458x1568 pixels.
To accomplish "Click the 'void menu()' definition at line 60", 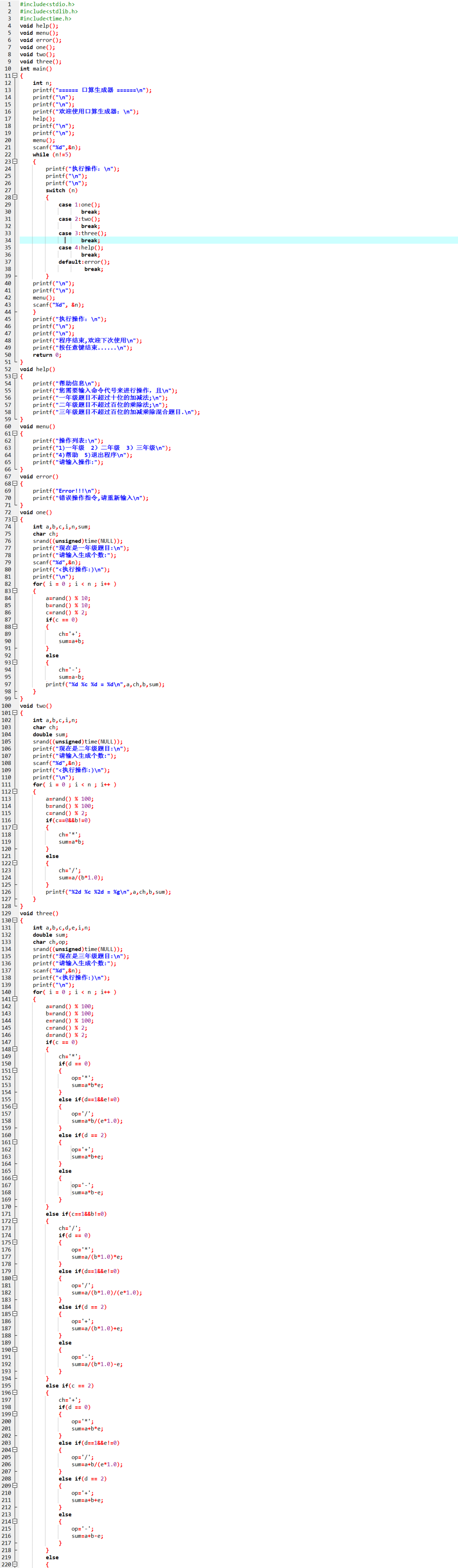I will [37, 426].
